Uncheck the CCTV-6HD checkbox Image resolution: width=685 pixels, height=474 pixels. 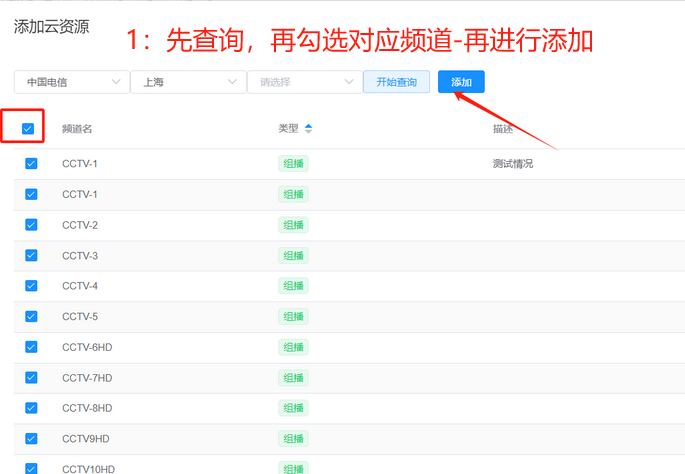[31, 347]
